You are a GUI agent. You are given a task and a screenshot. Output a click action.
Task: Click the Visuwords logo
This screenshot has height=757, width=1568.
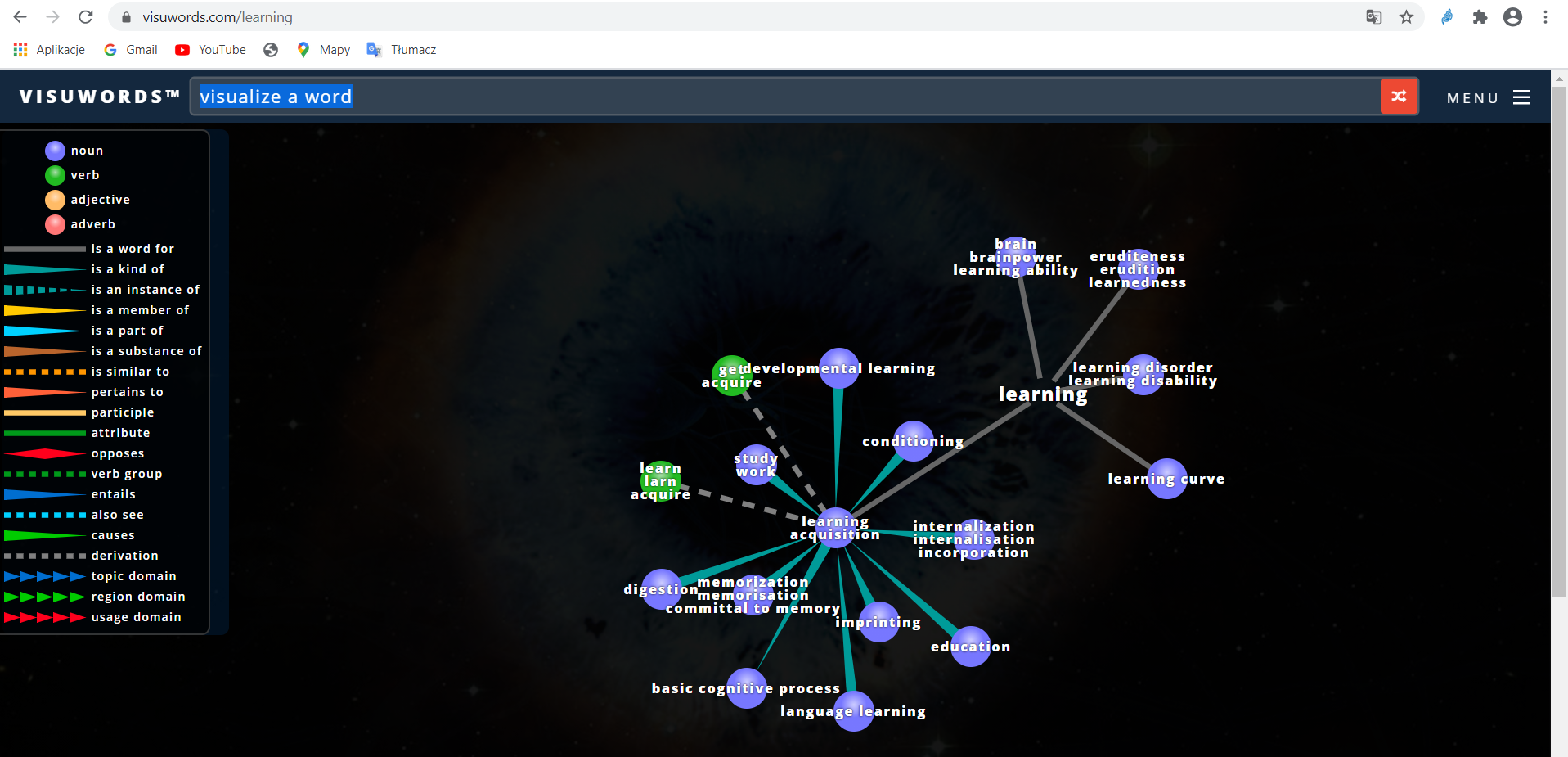coord(100,97)
